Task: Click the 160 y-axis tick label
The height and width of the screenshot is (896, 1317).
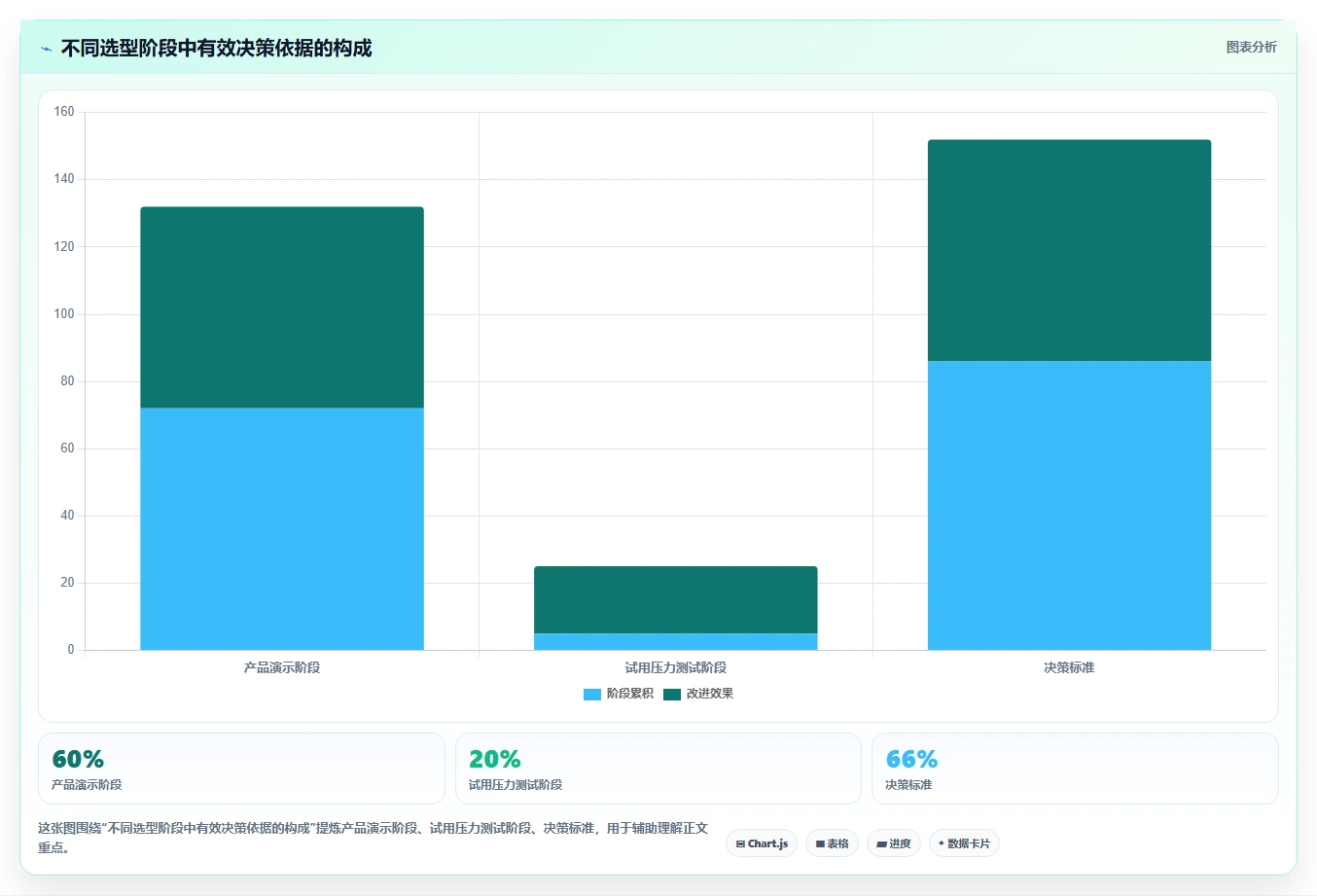Action: point(64,112)
